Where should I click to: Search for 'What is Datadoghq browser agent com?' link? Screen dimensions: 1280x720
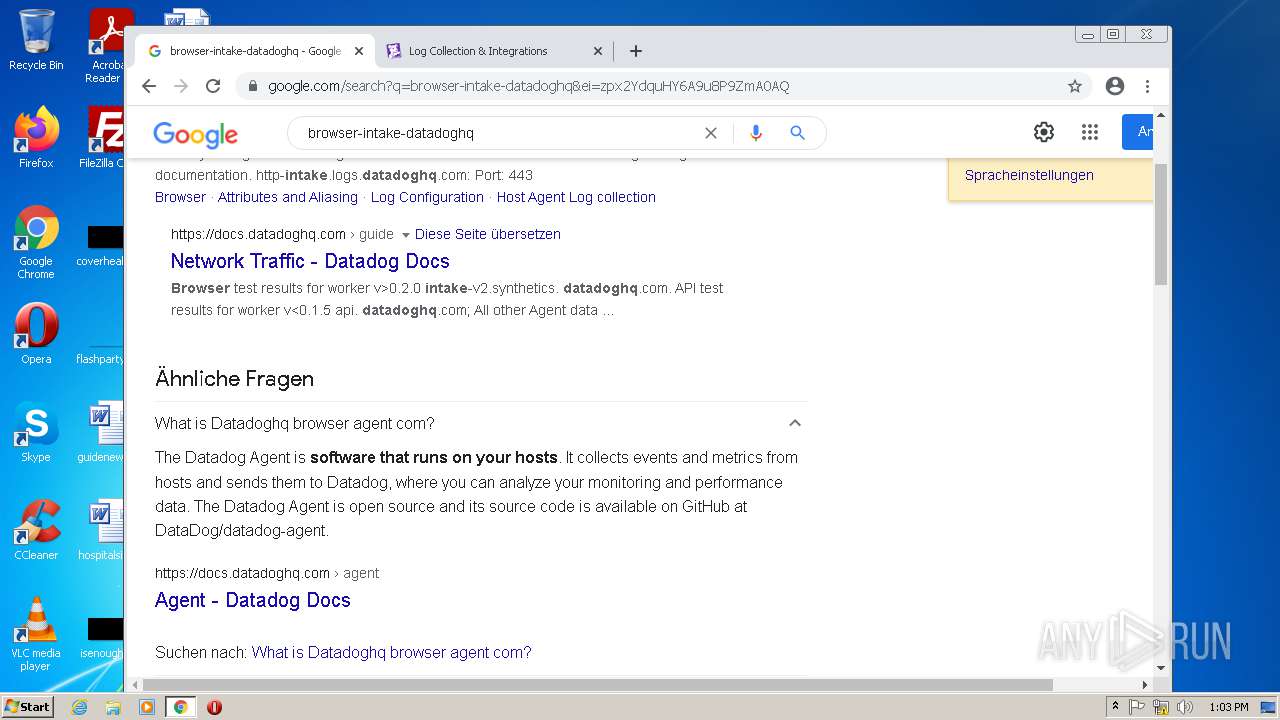(391, 652)
